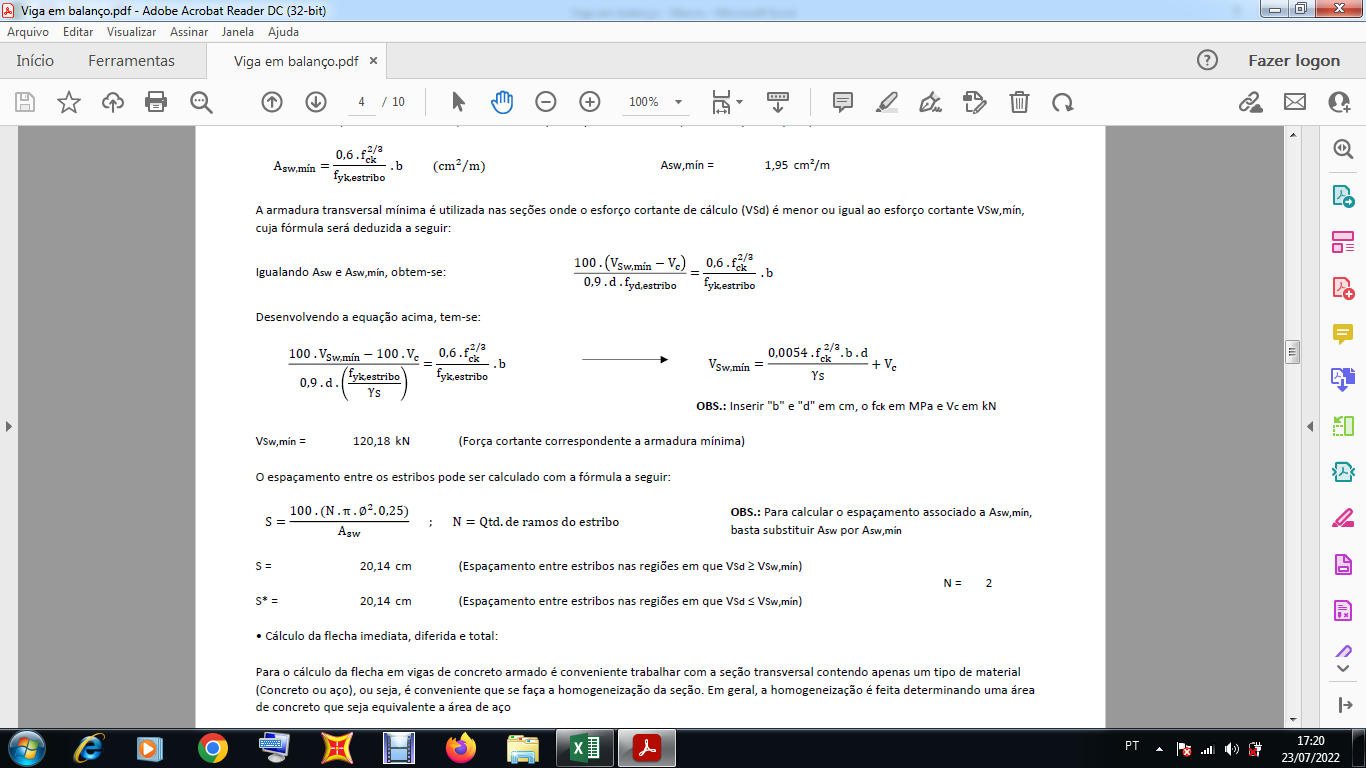
Task: Switch to the Ferramentas tab
Action: point(131,61)
